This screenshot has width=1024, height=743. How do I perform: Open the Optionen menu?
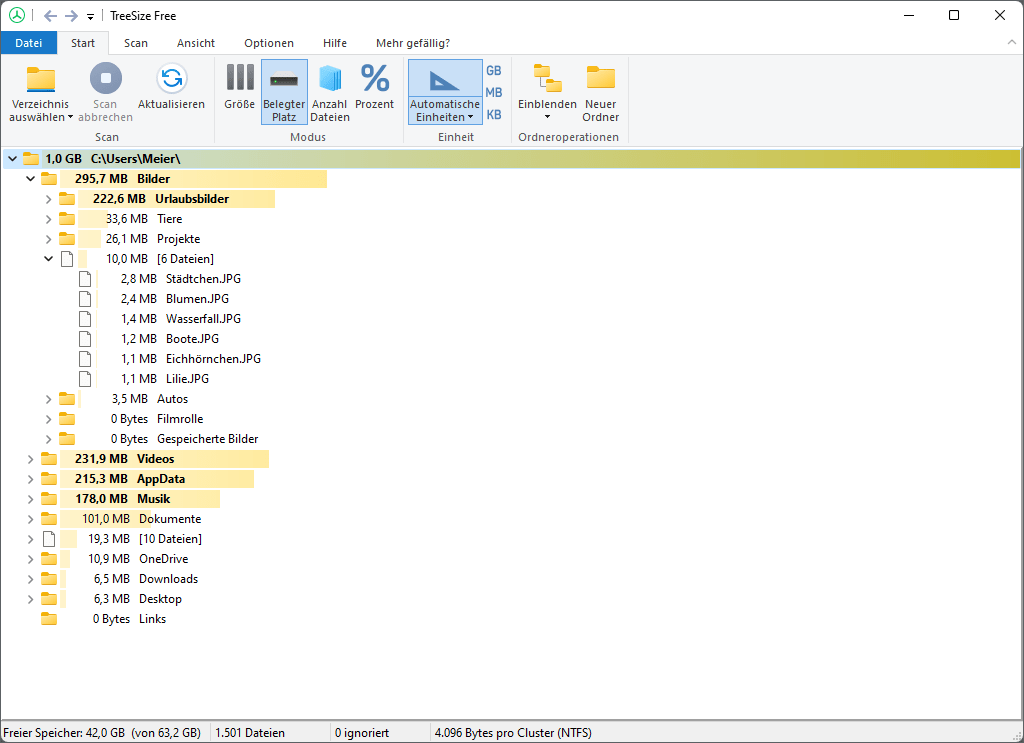pos(268,43)
